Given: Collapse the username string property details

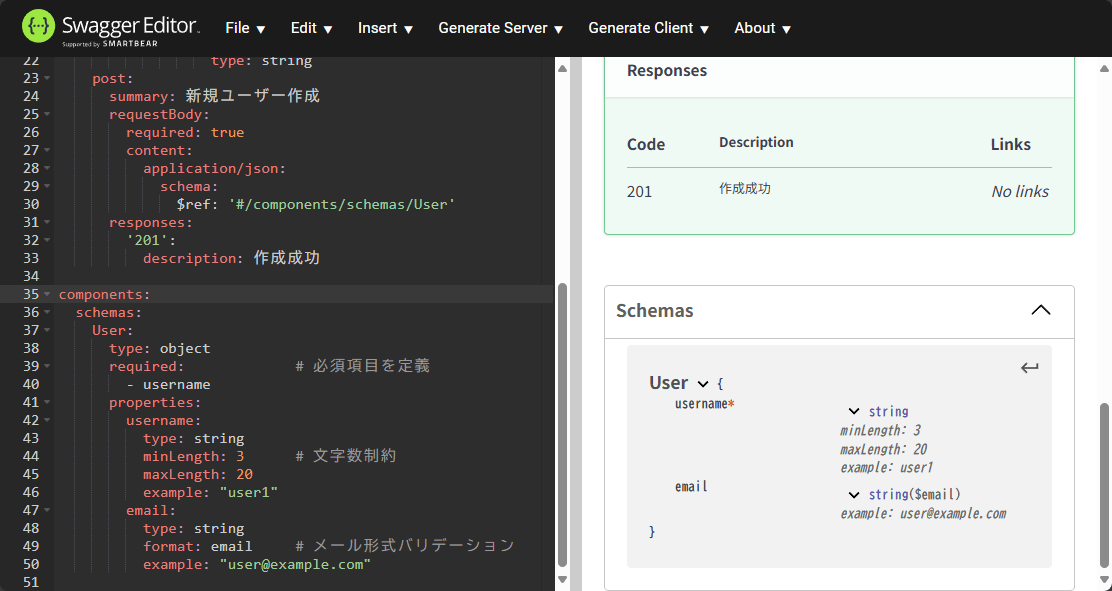Looking at the screenshot, I should pyautogui.click(x=853, y=410).
